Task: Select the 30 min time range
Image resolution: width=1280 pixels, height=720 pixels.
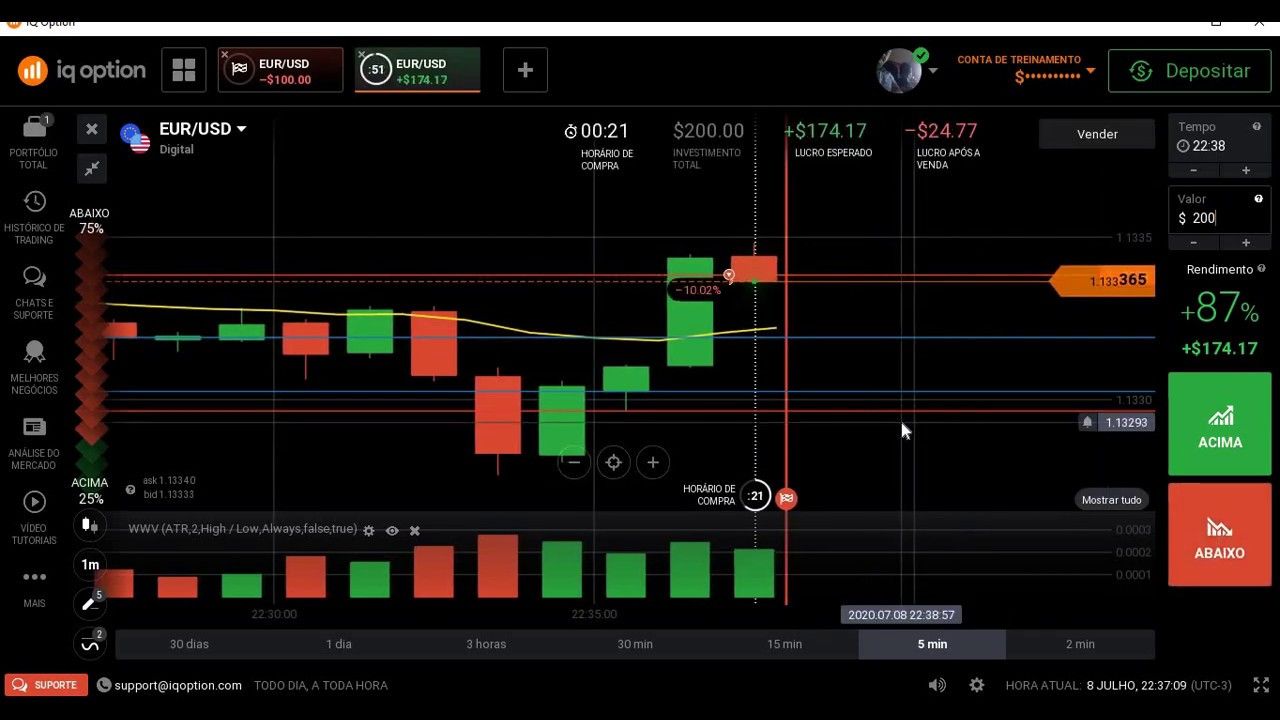Action: [x=635, y=644]
